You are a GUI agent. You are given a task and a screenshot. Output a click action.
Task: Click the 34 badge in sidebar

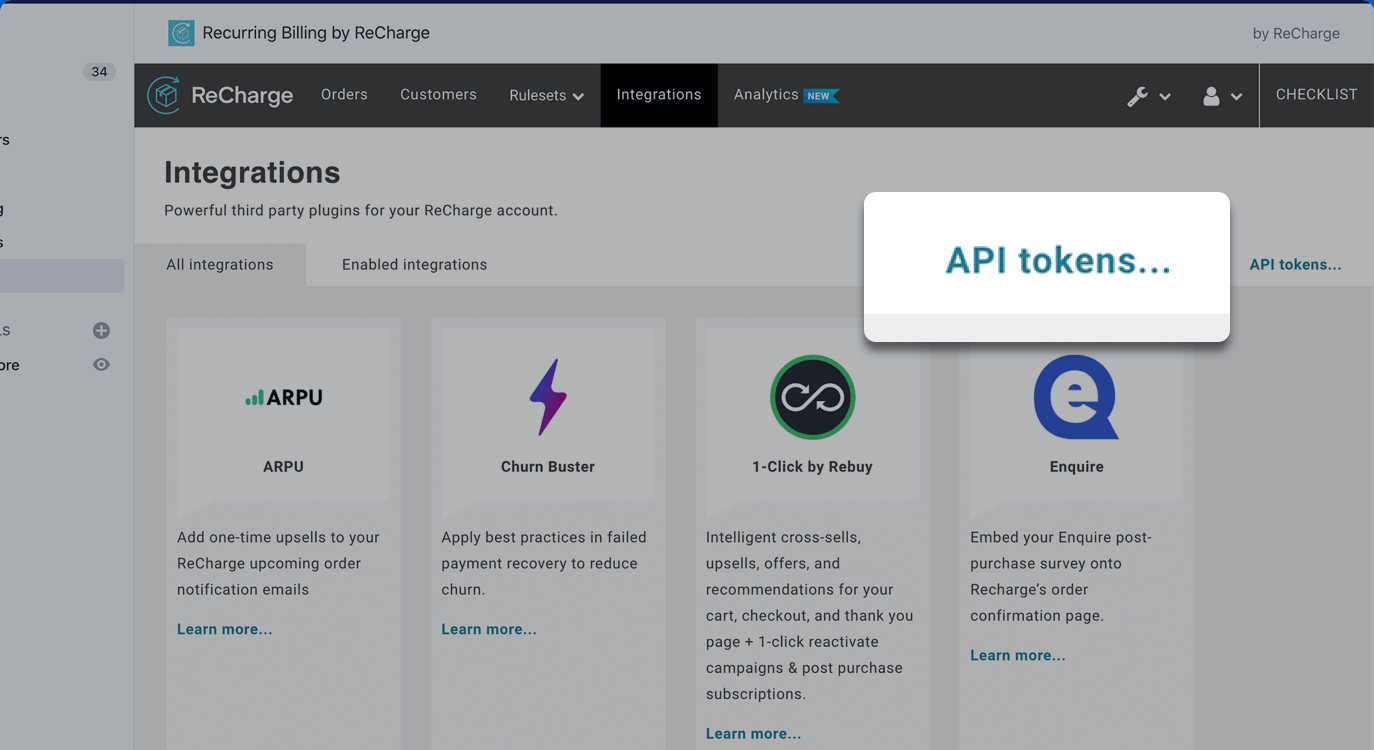(99, 72)
